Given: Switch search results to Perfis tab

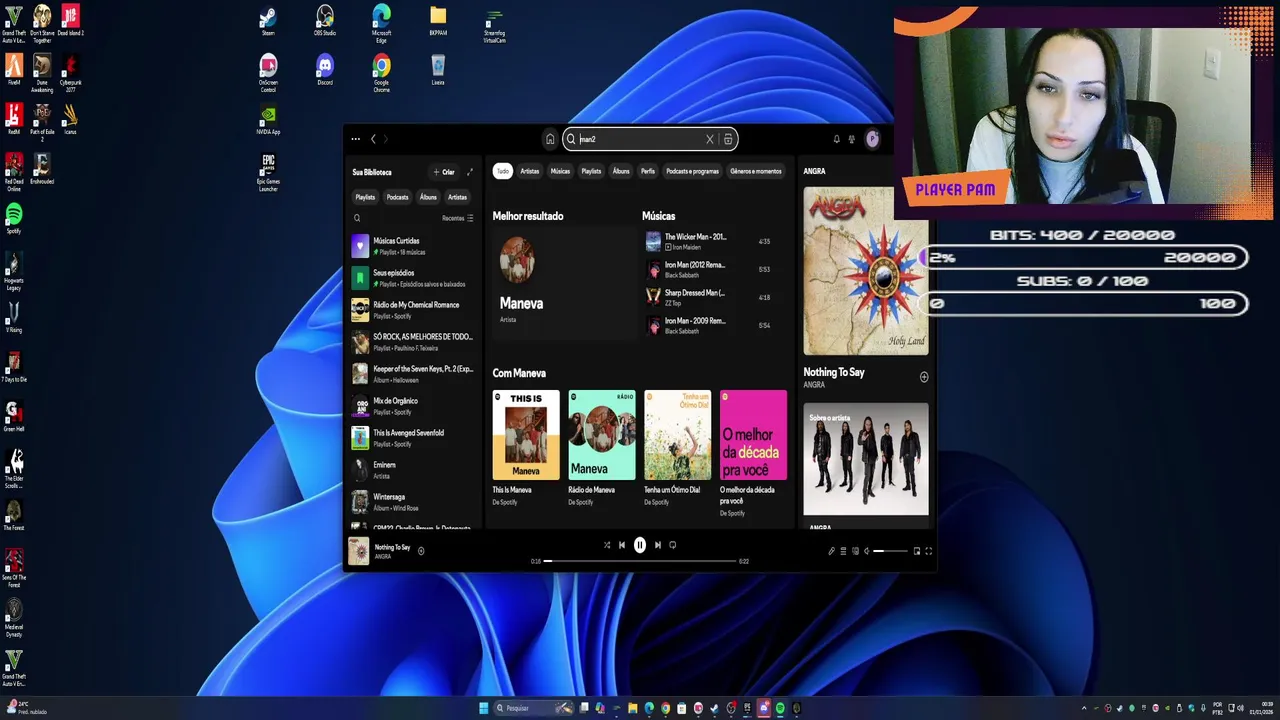Looking at the screenshot, I should 648,171.
